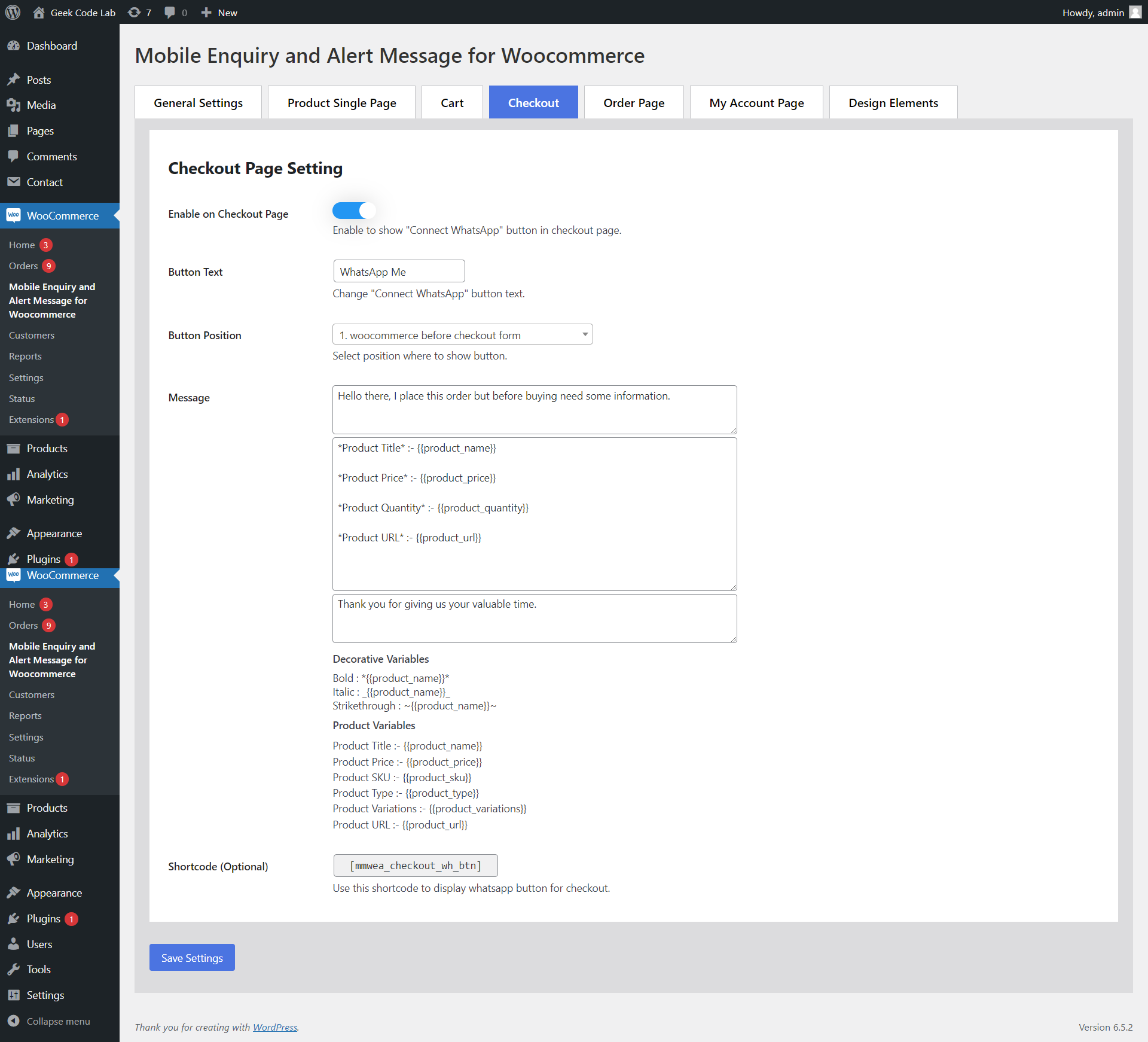Click the Checkout tab
Image resolution: width=1148 pixels, height=1042 pixels.
click(533, 103)
